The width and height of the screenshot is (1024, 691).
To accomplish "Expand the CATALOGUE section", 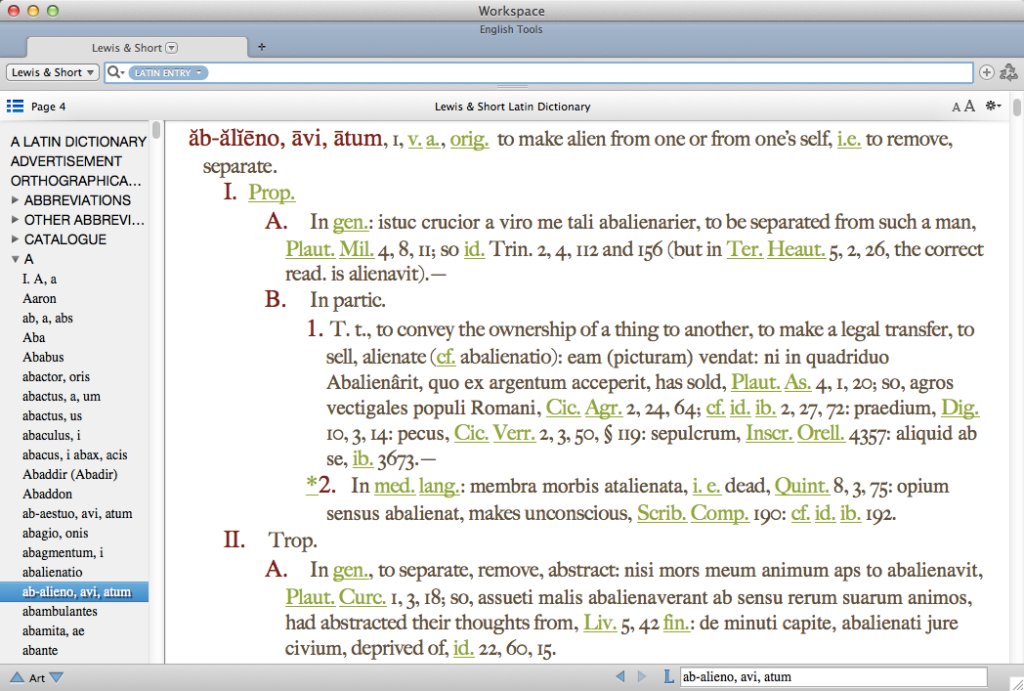I will point(14,239).
